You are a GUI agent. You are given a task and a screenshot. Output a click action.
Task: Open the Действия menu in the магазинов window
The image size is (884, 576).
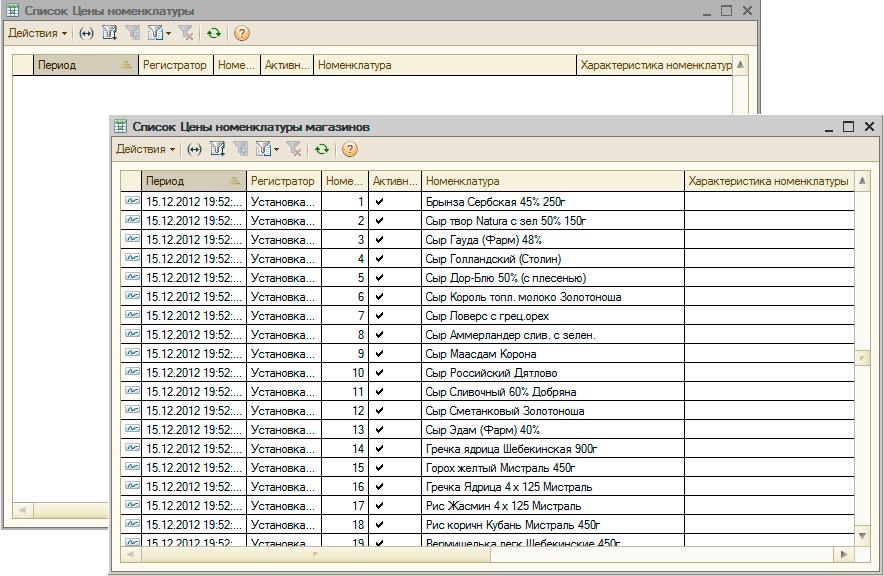click(145, 149)
